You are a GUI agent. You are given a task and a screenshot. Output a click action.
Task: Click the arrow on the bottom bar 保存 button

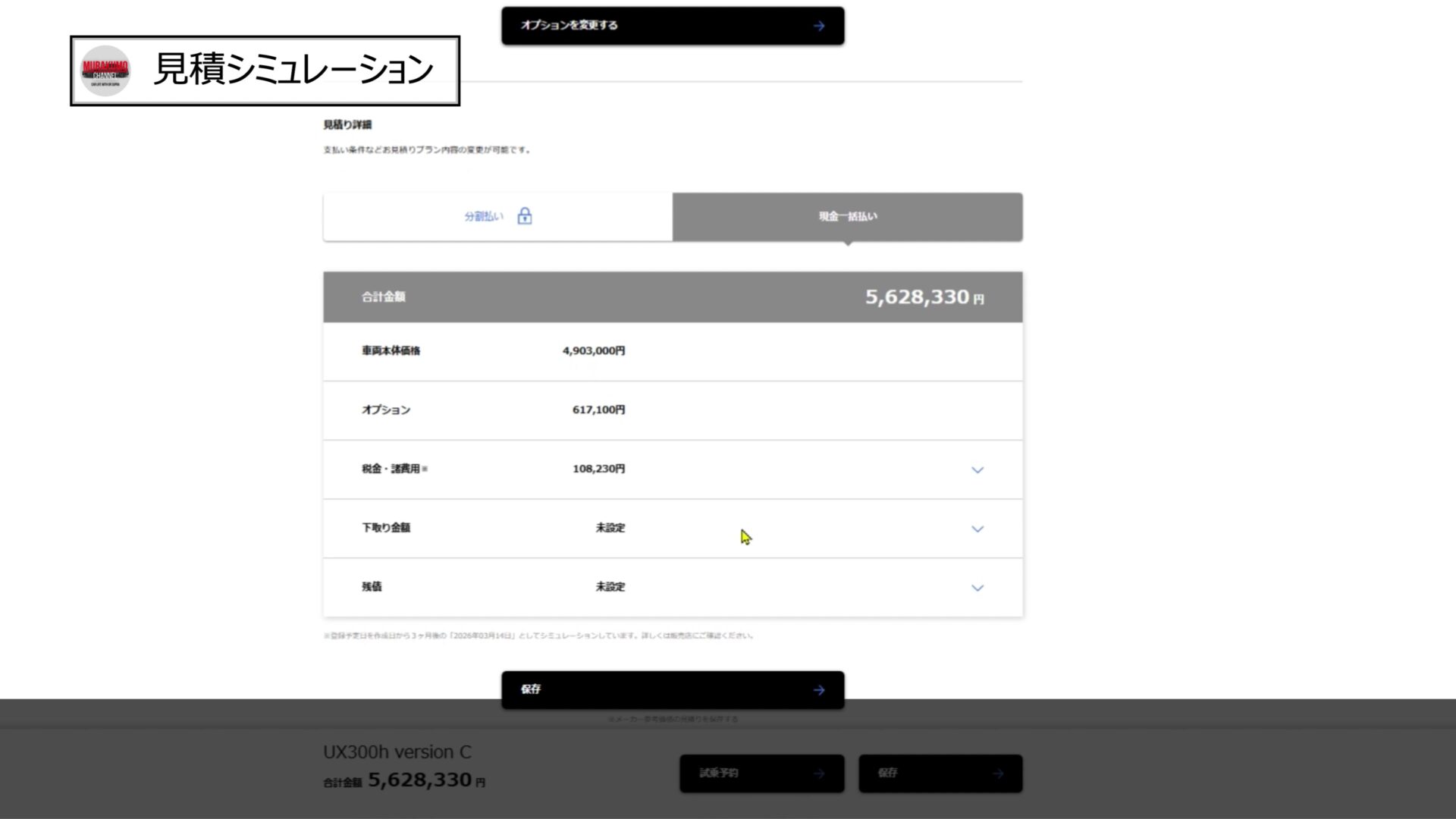point(997,773)
